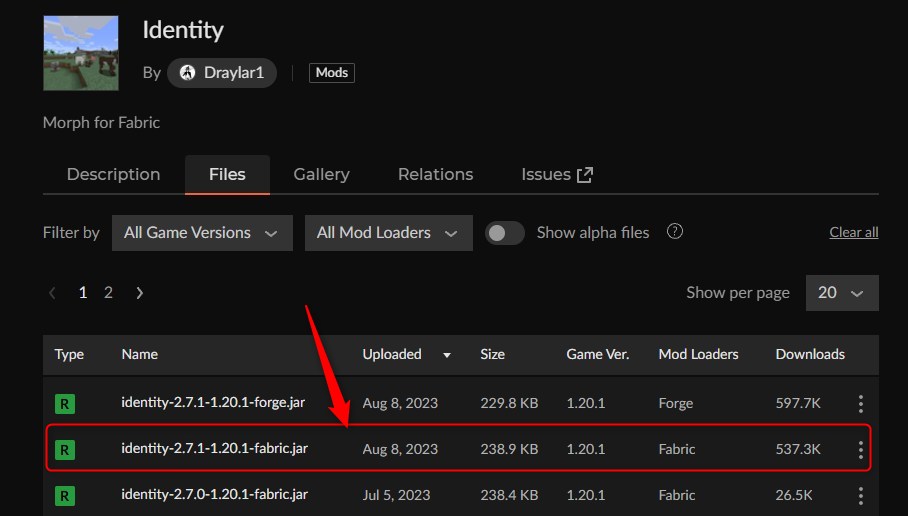Go to the previous page arrow
Screen dimensions: 908x516
tap(52, 293)
